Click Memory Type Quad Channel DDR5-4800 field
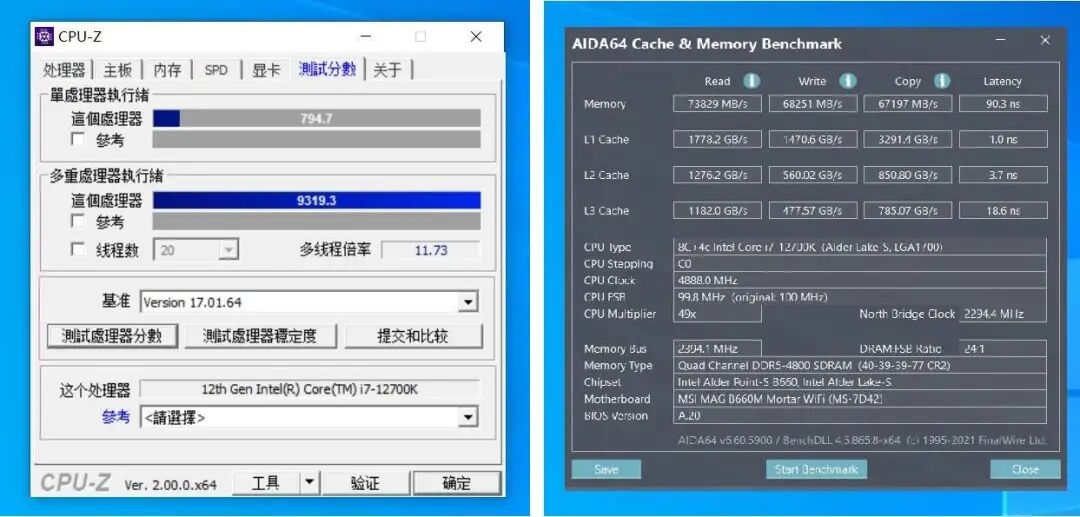The image size is (1080, 517). tap(860, 366)
